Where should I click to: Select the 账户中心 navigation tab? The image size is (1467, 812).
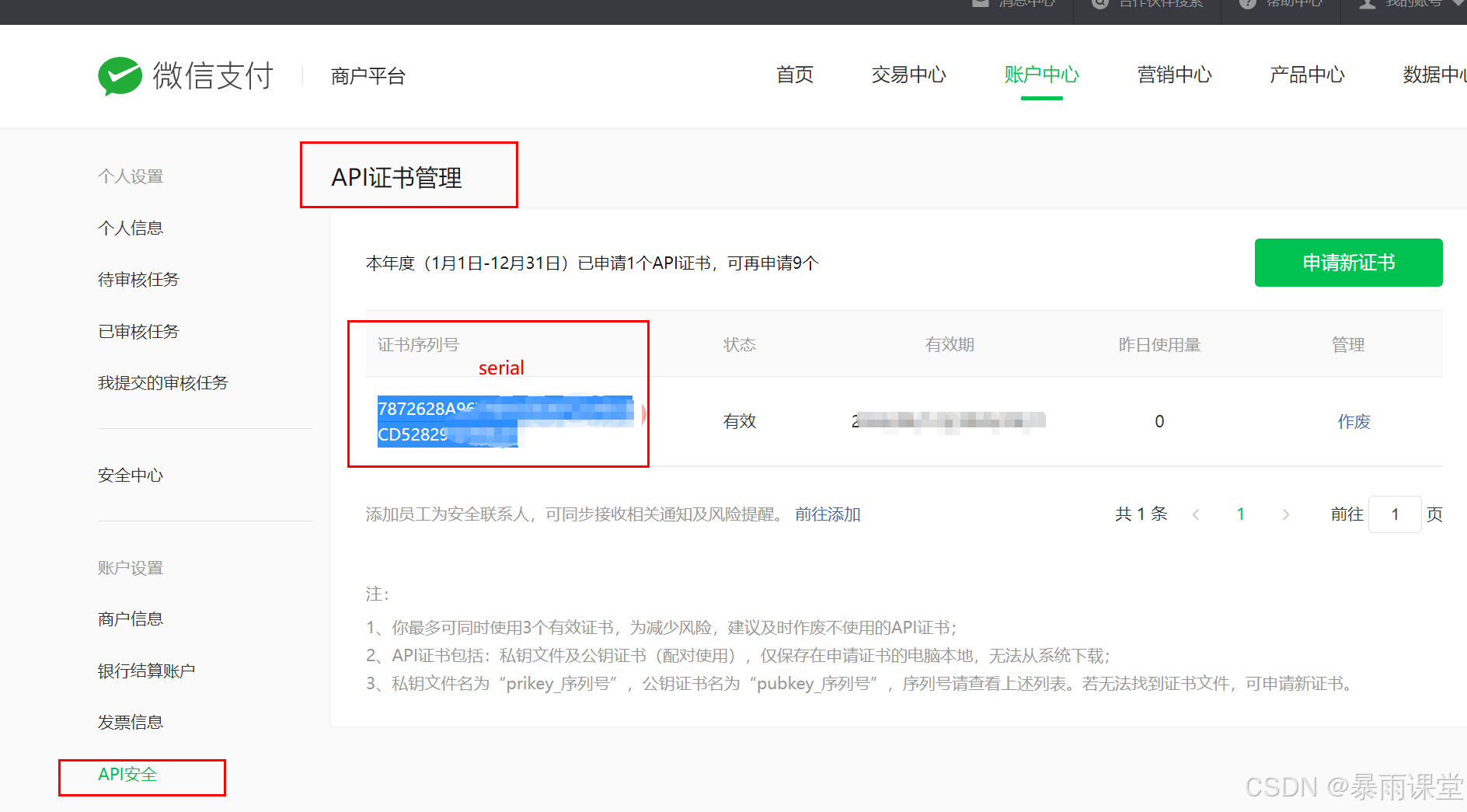[x=1041, y=75]
